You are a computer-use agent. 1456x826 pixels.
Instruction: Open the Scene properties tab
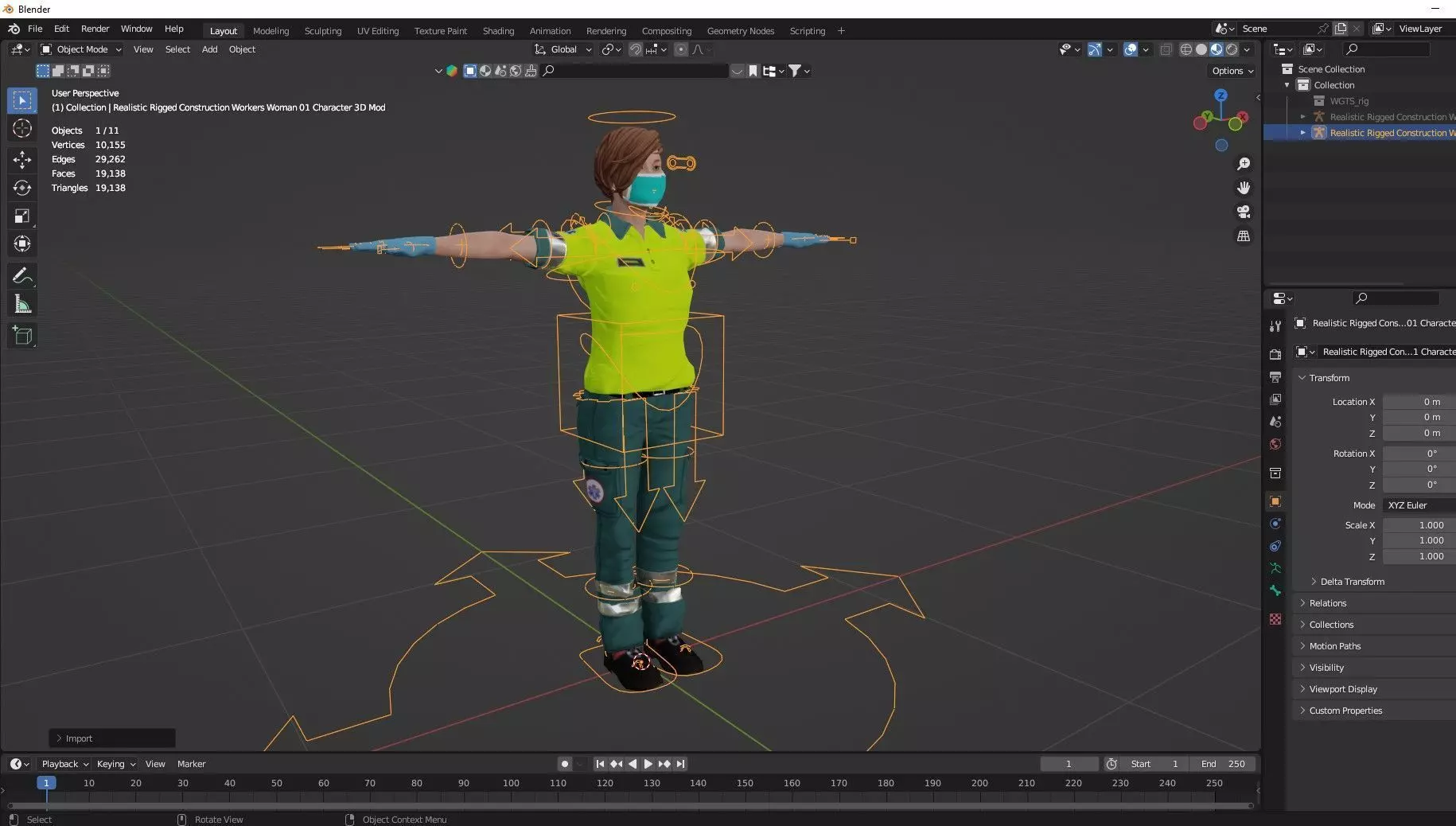1275,421
